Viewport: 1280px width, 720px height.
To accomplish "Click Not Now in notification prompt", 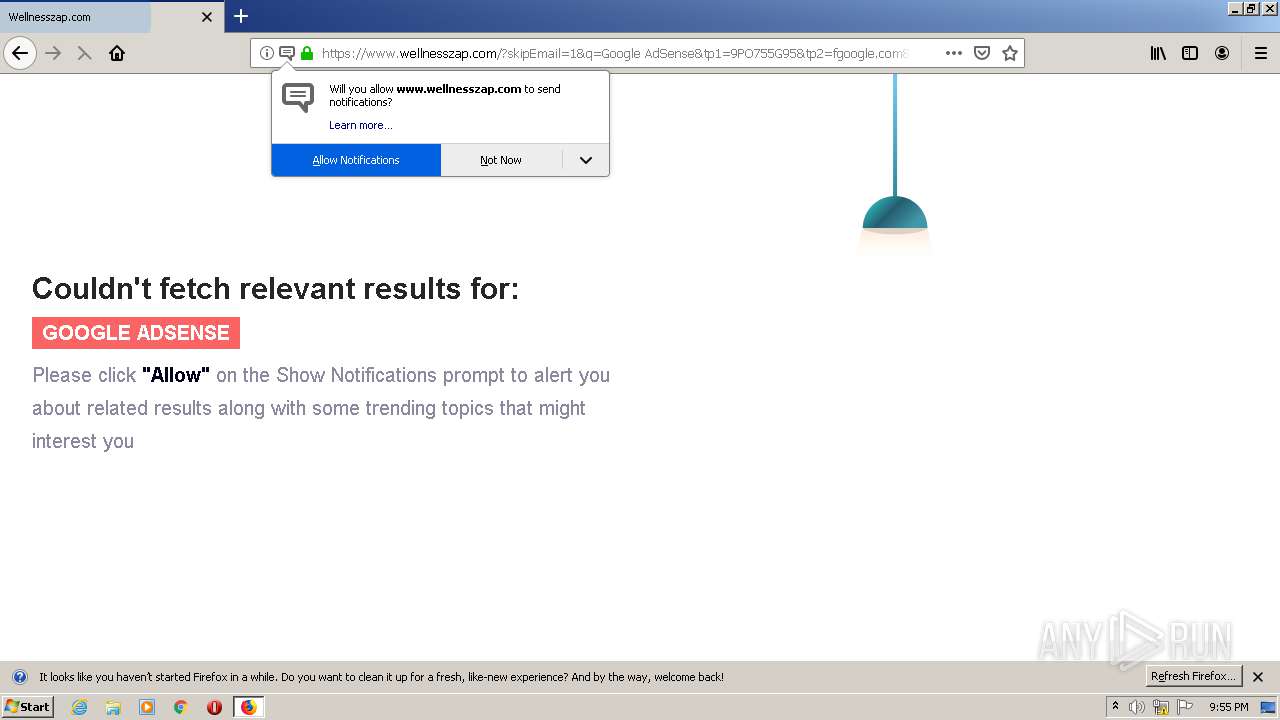I will click(501, 160).
